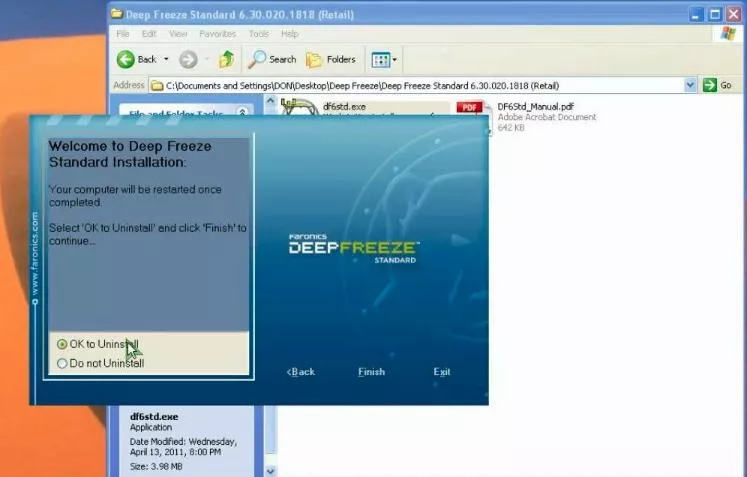Collapse the File and Folder Tasks panel
Screen dimensions: 747x477
click(242, 112)
